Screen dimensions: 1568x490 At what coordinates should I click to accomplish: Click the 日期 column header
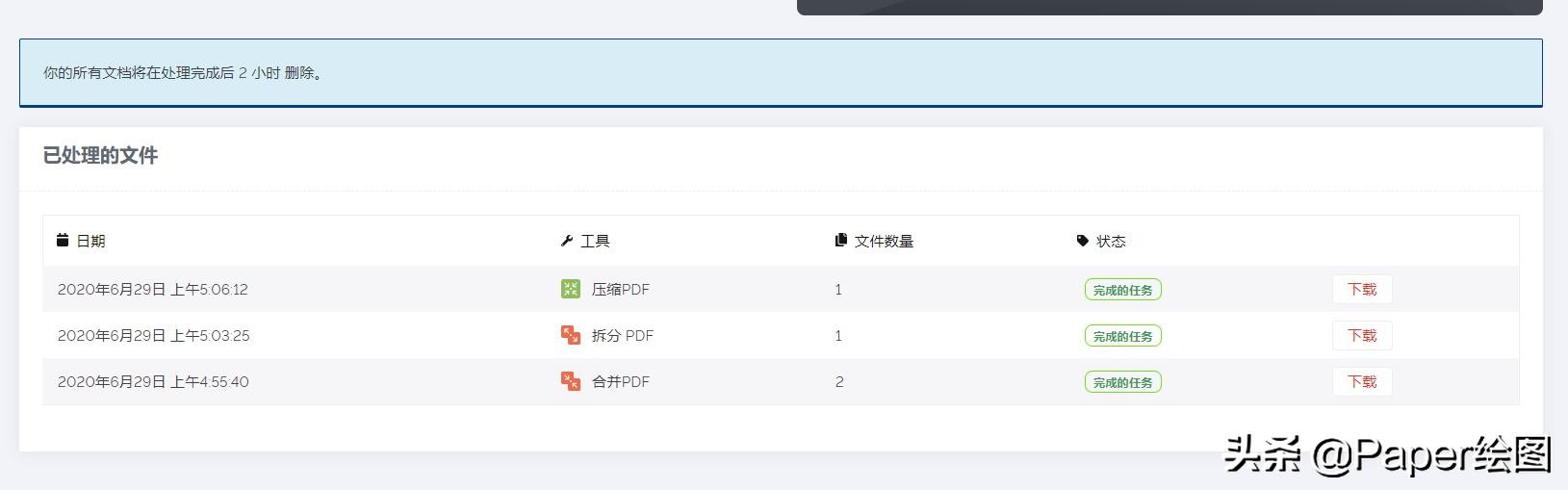(x=90, y=241)
